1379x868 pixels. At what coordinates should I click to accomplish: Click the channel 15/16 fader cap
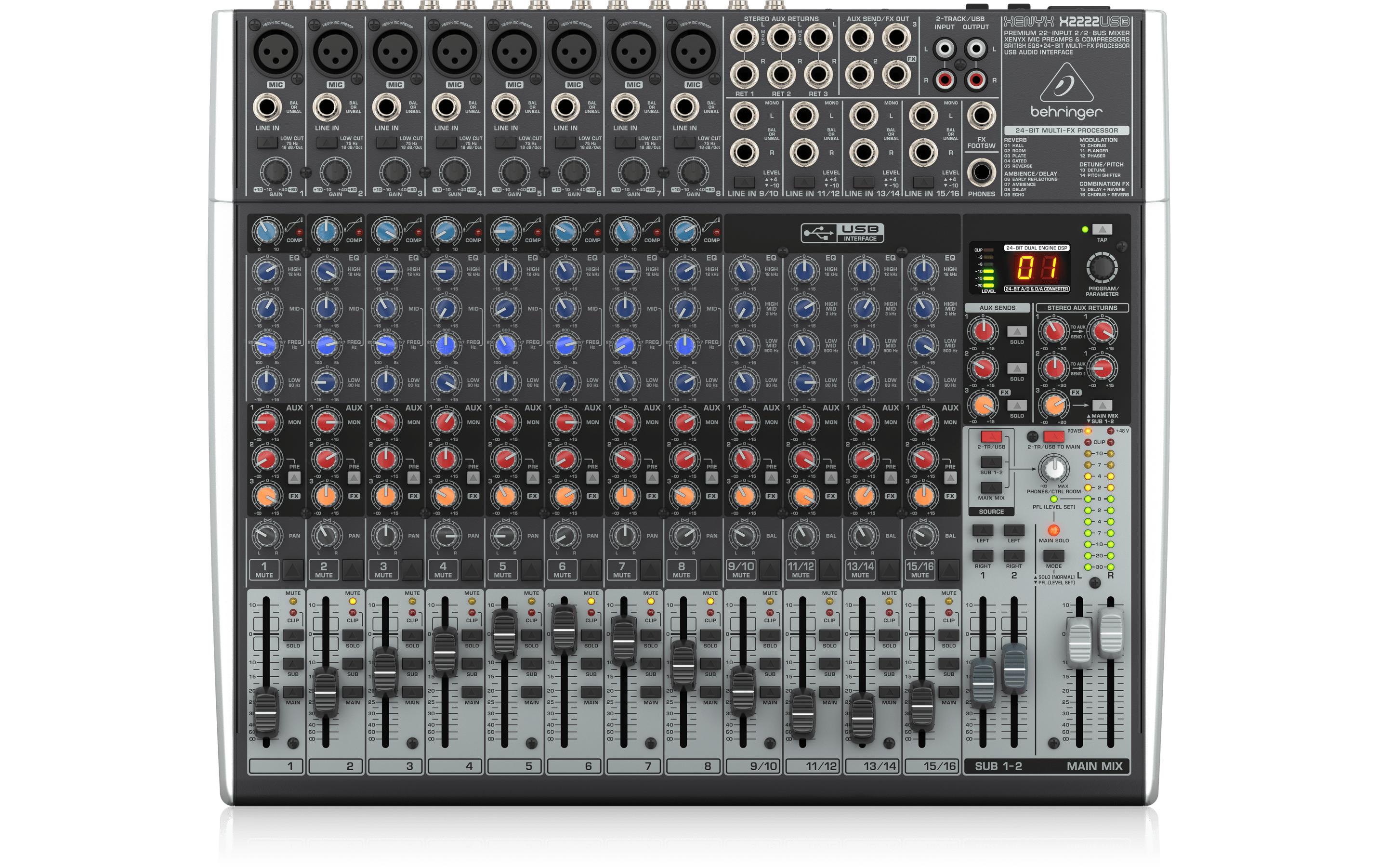(x=922, y=706)
